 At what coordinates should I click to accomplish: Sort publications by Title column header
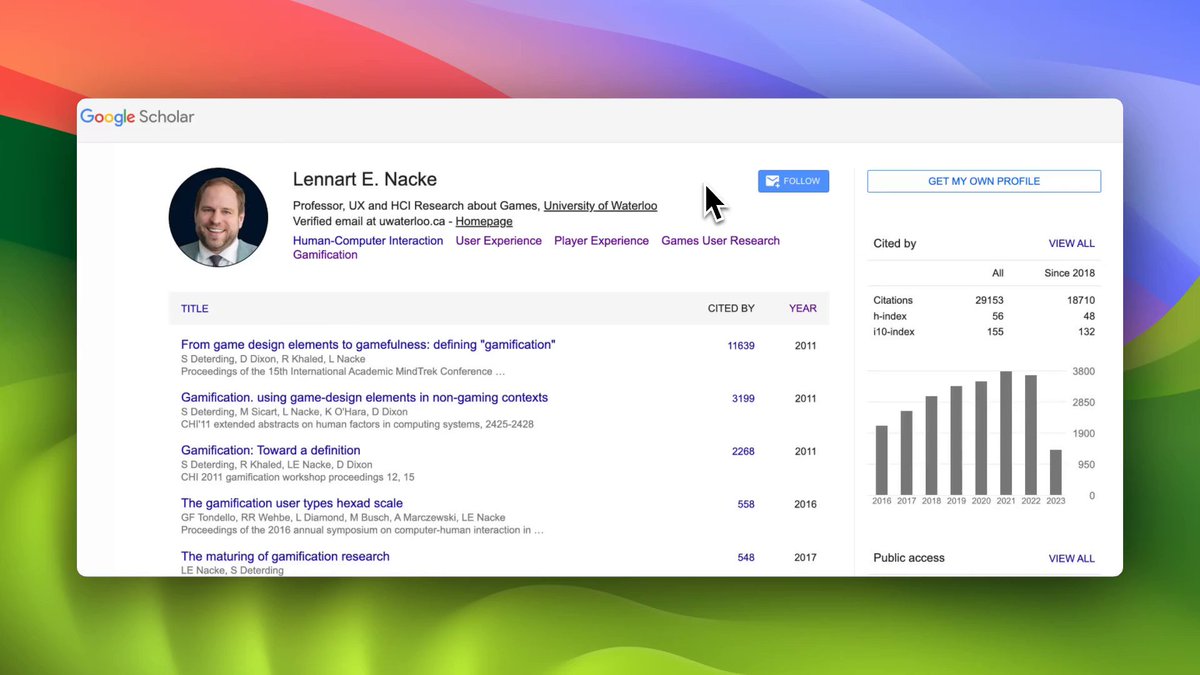coord(195,309)
